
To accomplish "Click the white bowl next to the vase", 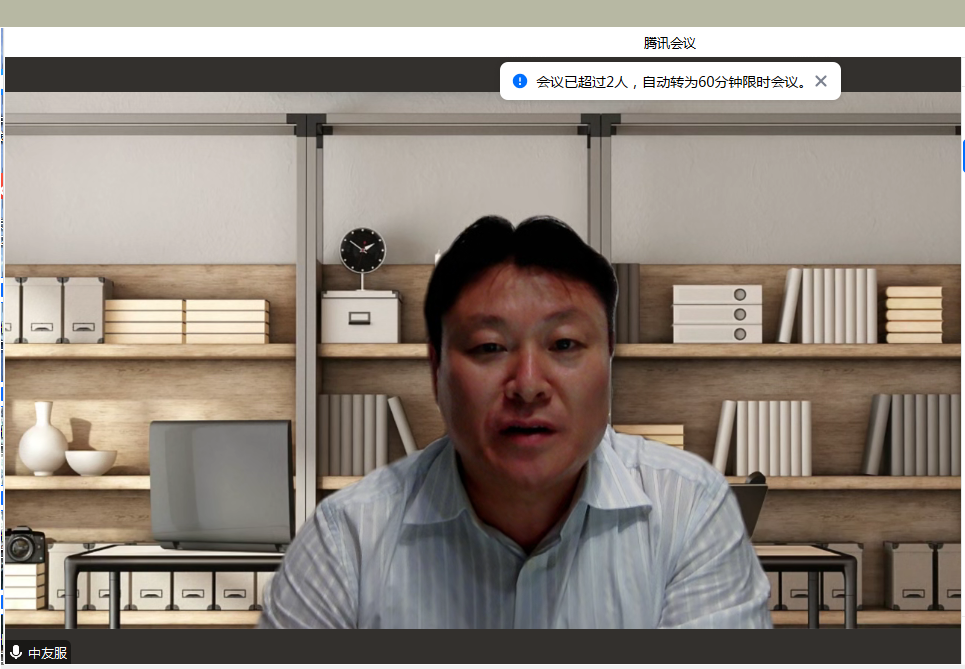I will click(x=91, y=461).
